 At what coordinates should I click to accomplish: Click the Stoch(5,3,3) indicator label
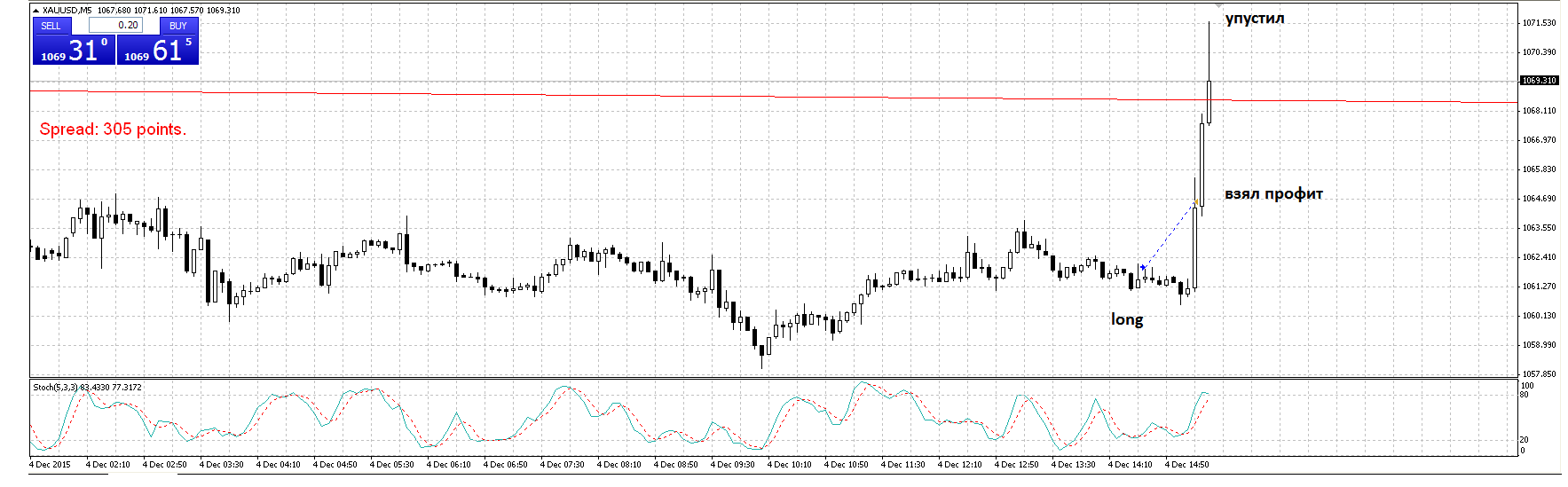87,388
